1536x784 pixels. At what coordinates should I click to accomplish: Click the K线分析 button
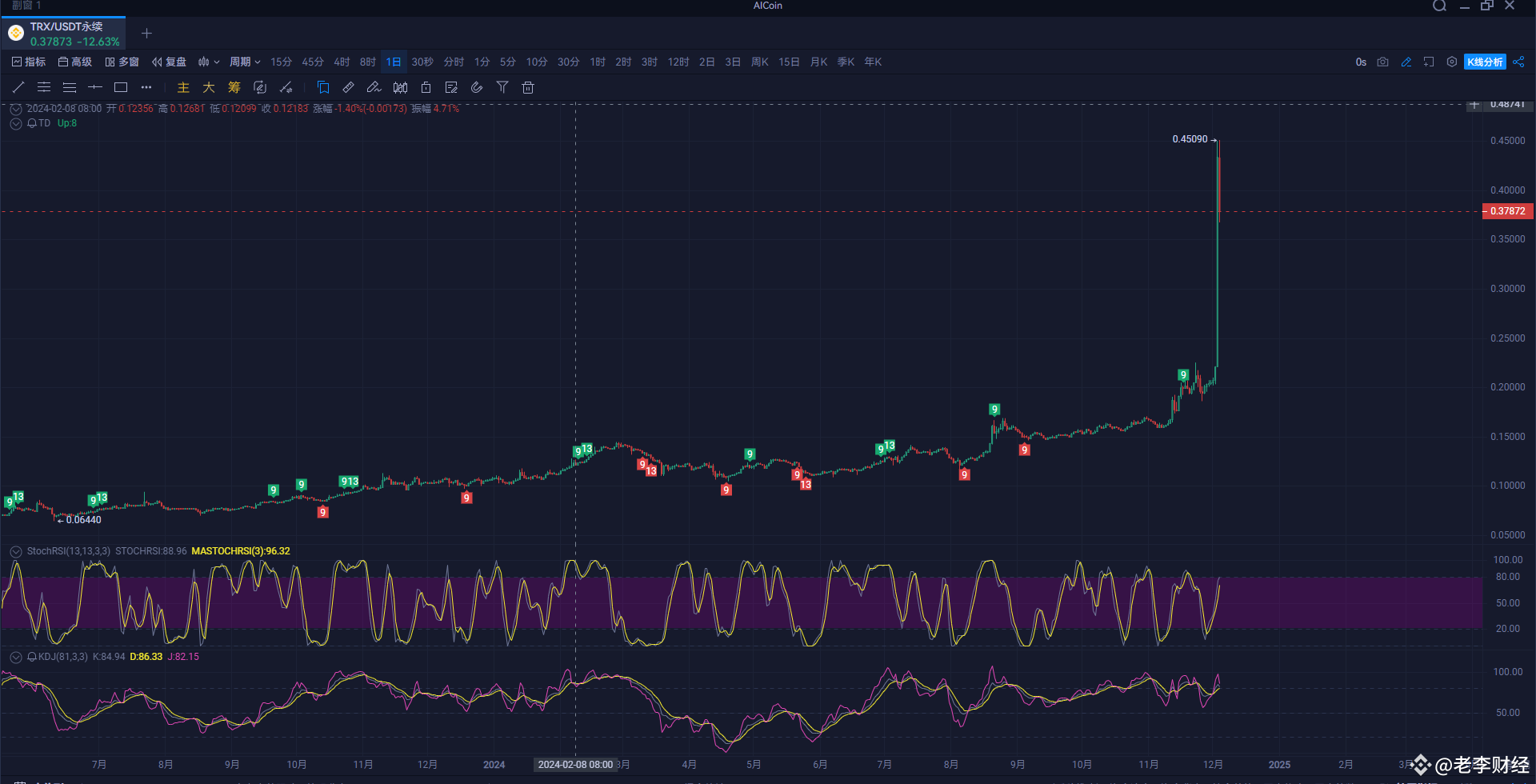click(1485, 62)
